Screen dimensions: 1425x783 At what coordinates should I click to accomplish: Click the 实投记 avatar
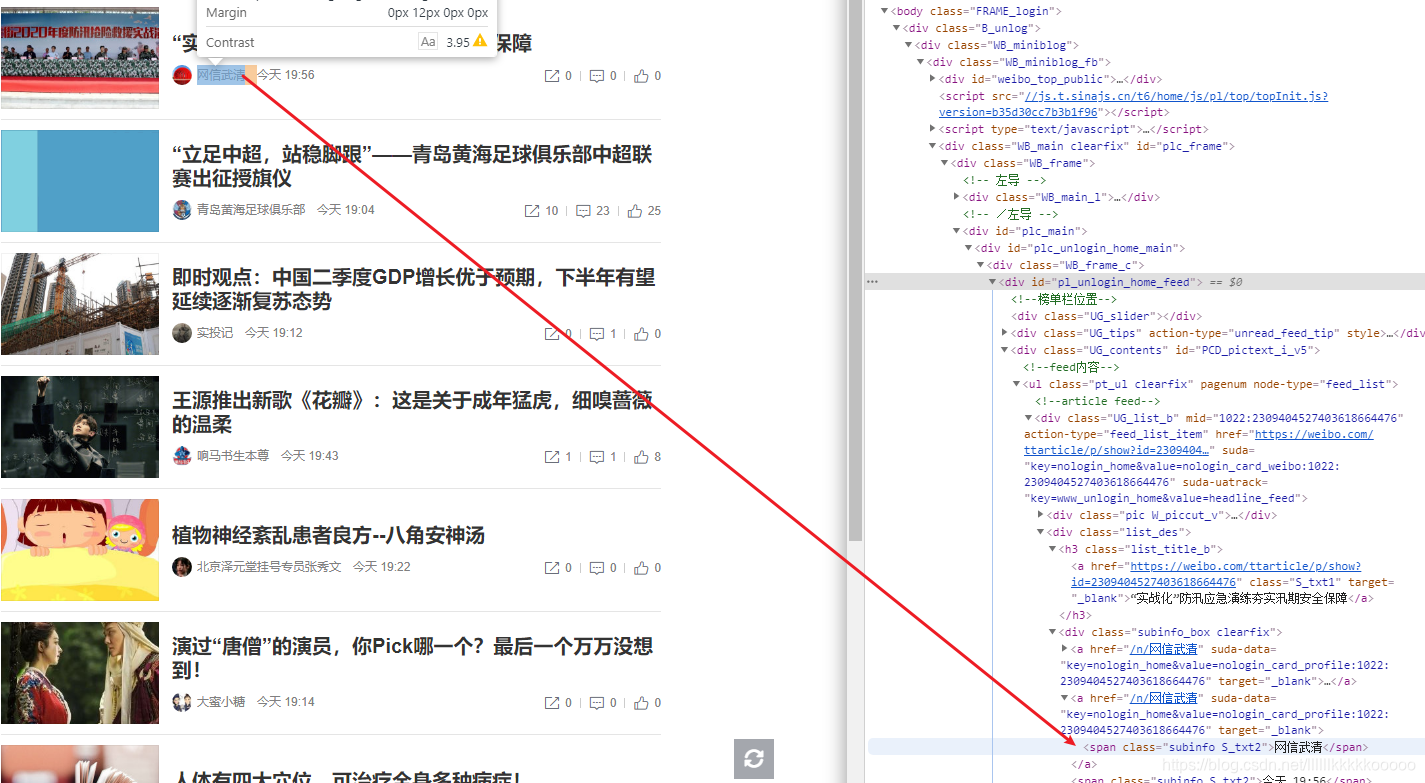click(x=182, y=333)
